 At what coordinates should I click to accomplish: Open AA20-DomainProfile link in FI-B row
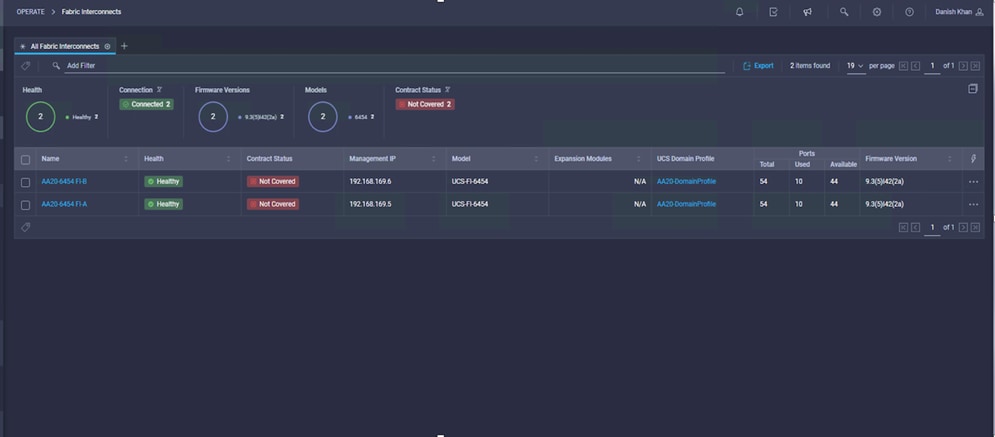click(x=686, y=181)
